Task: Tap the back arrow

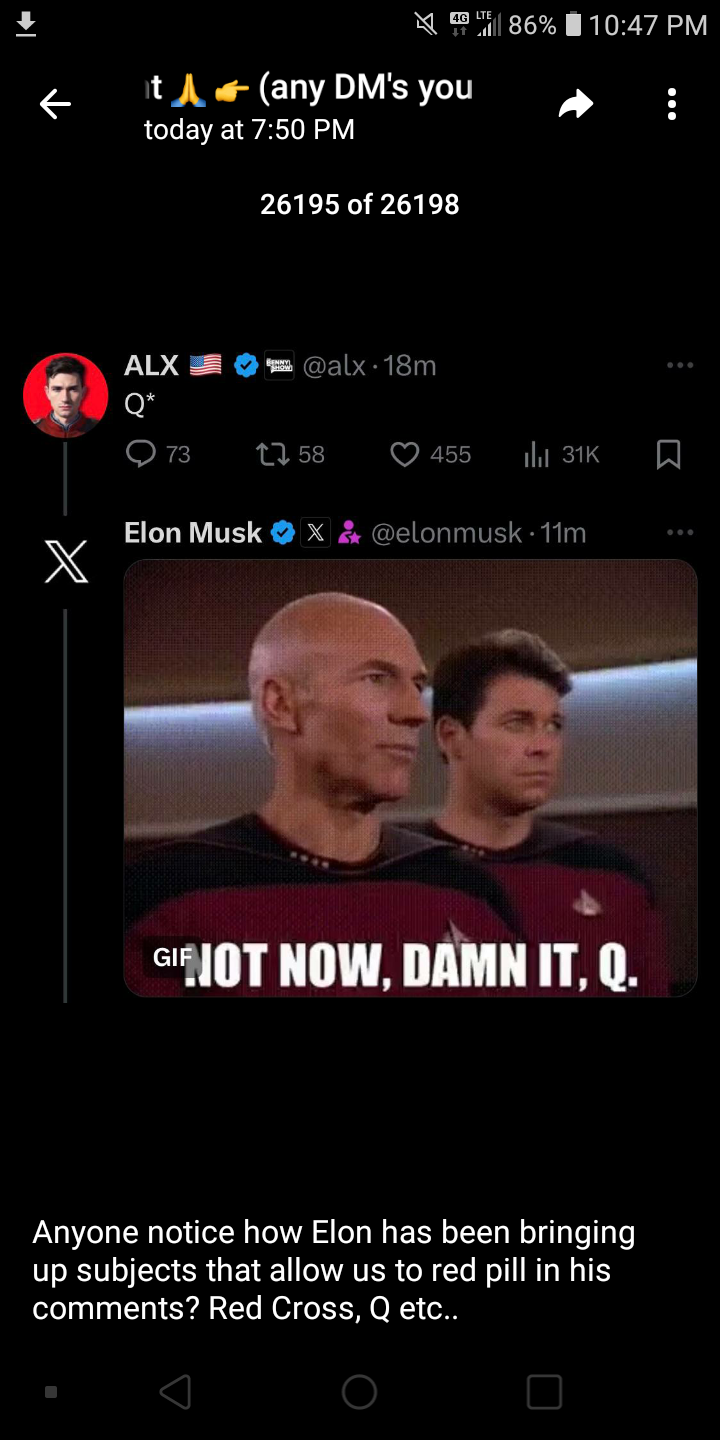Action: click(x=55, y=104)
